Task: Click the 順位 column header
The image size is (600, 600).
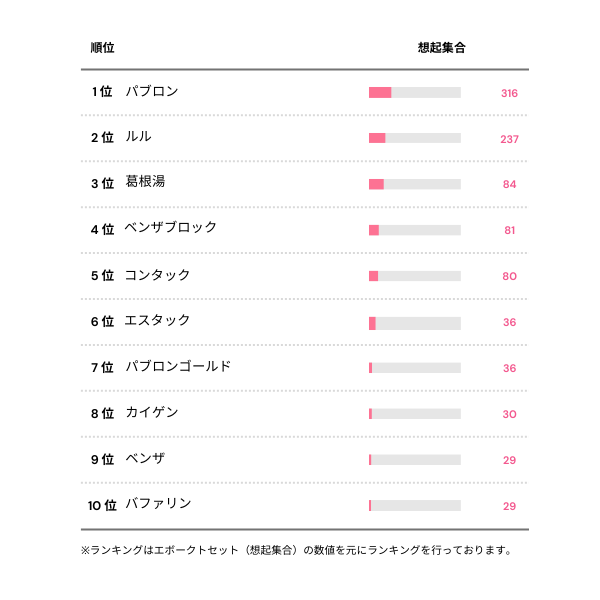Action: (102, 48)
